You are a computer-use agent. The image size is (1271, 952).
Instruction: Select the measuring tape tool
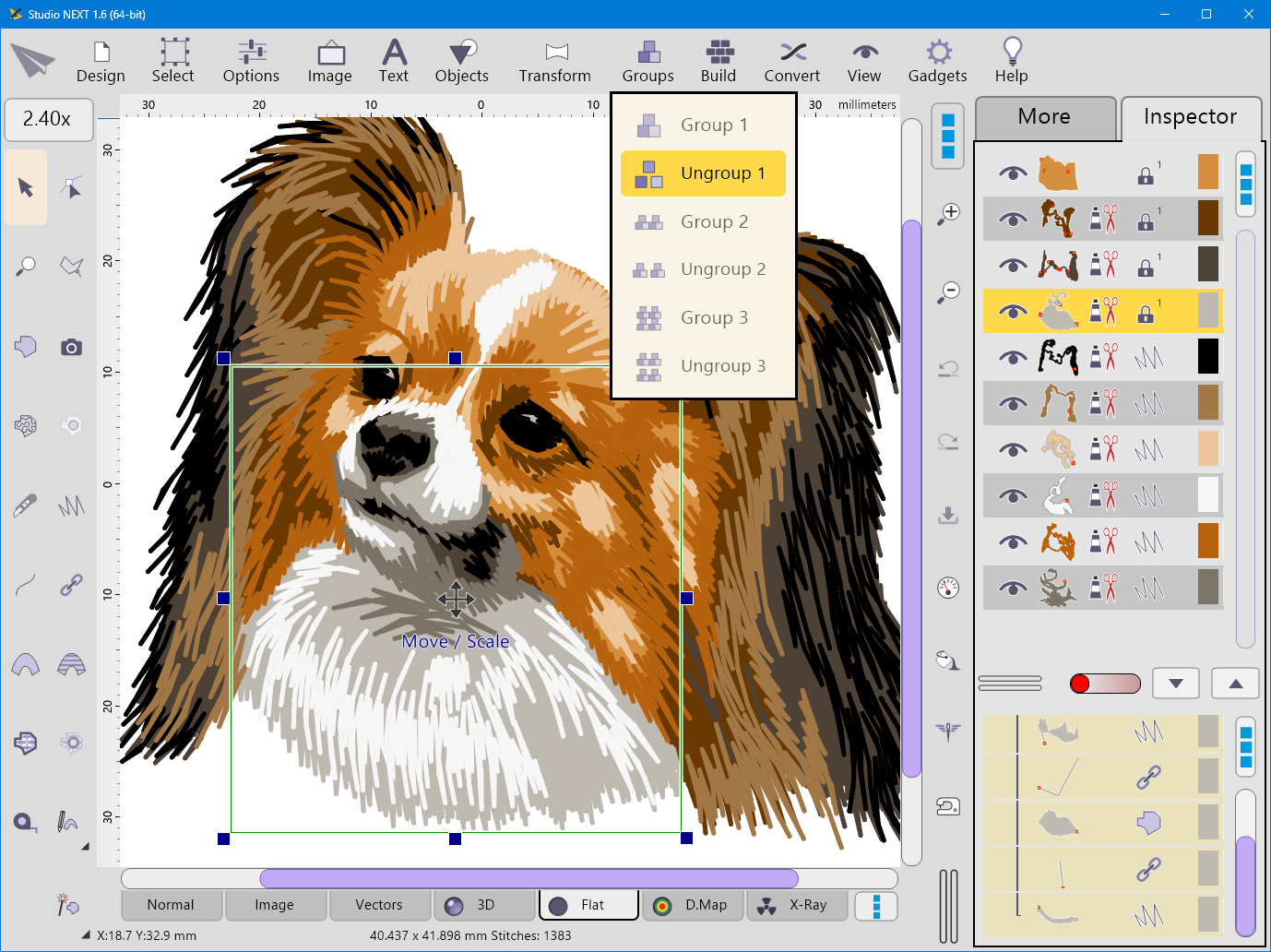25,821
